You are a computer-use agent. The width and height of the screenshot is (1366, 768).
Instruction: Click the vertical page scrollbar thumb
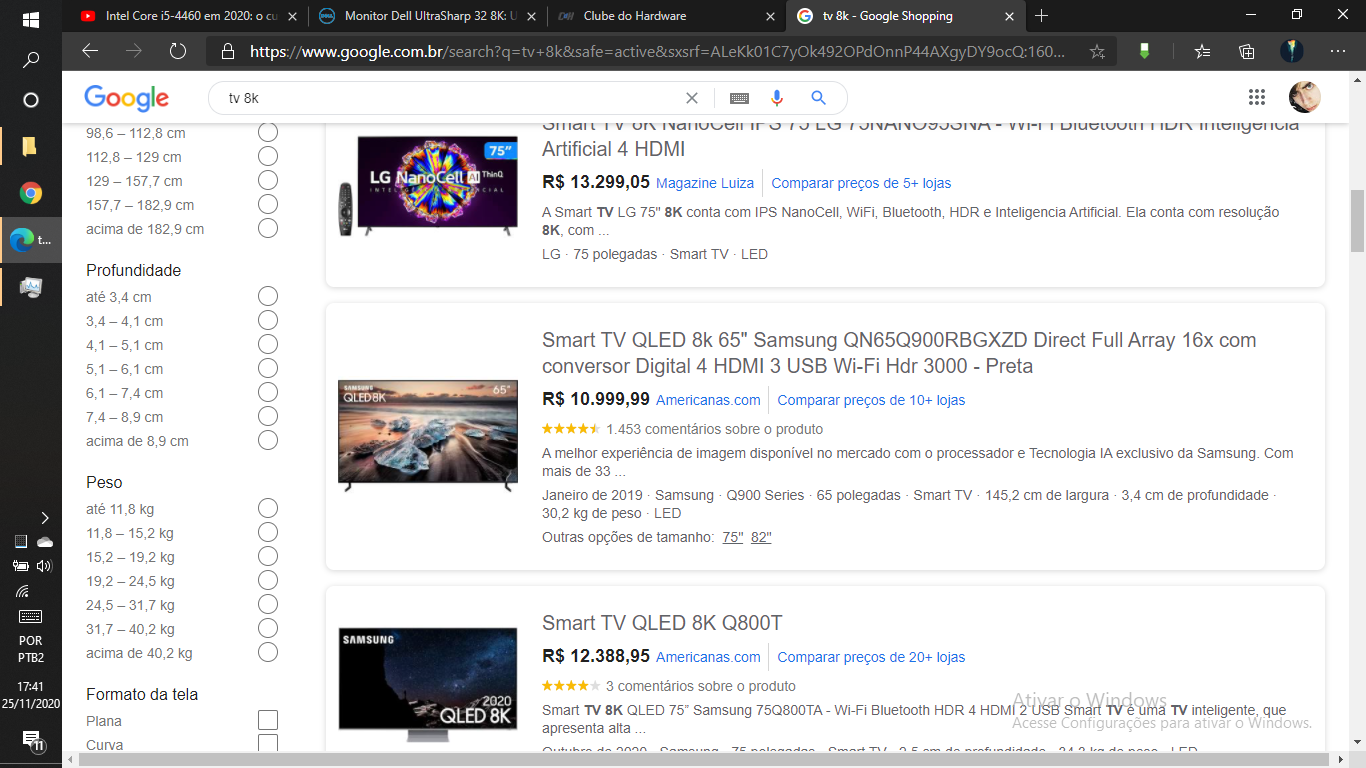coord(1357,220)
